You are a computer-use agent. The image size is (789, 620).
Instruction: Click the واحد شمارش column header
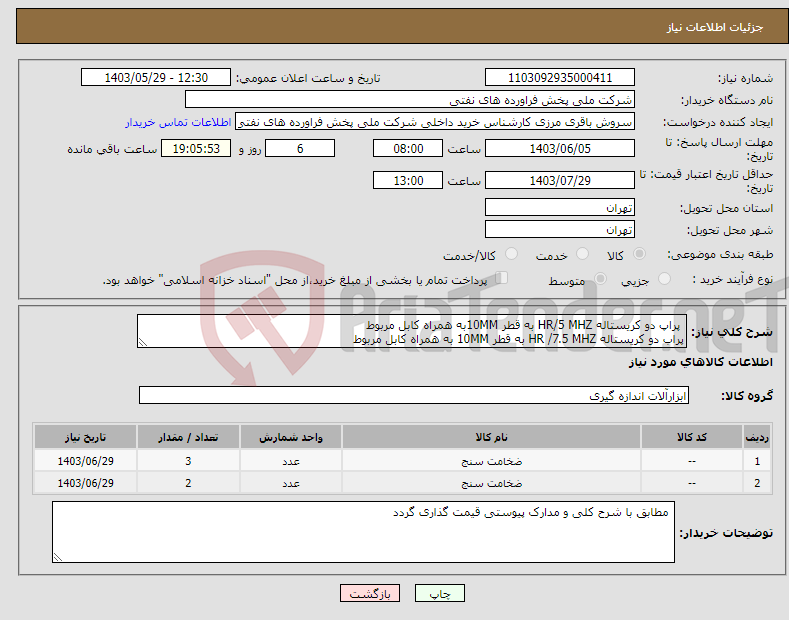point(291,437)
